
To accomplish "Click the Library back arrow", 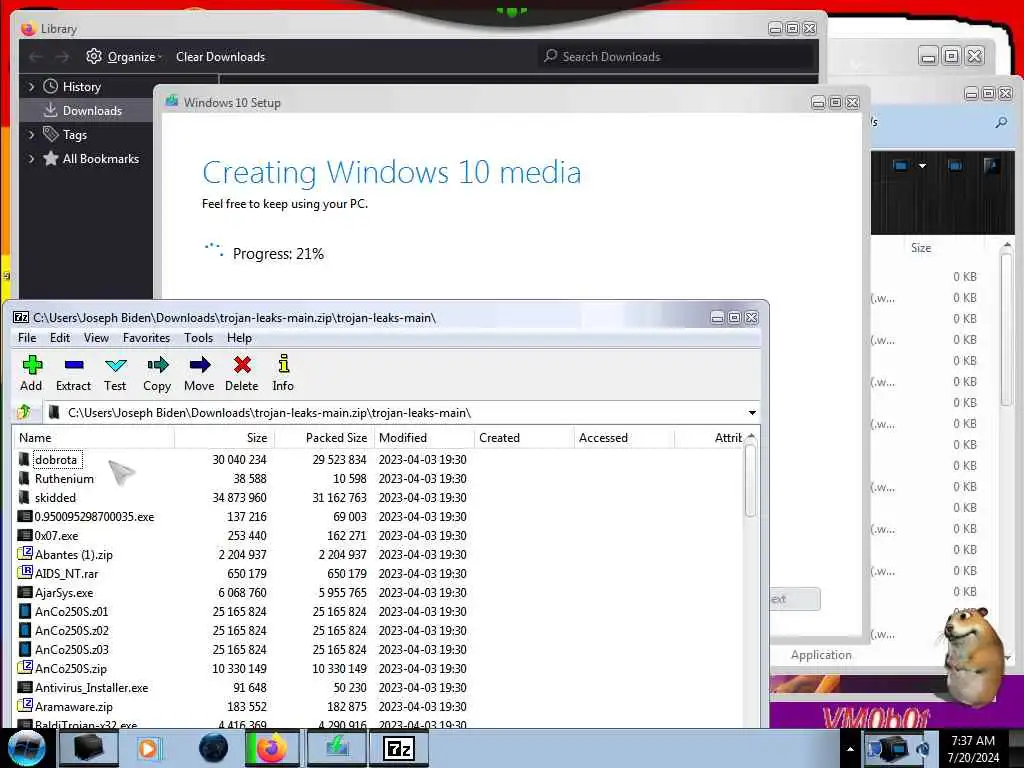I will coord(36,57).
